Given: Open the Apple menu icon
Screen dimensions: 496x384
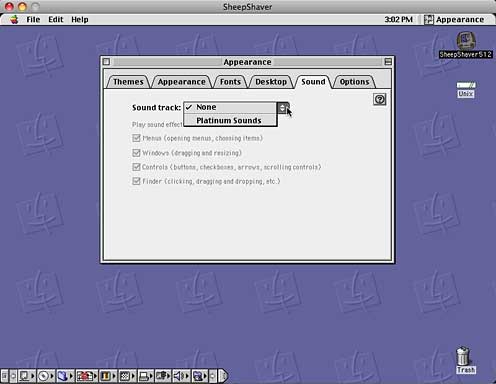Looking at the screenshot, I should point(14,20).
